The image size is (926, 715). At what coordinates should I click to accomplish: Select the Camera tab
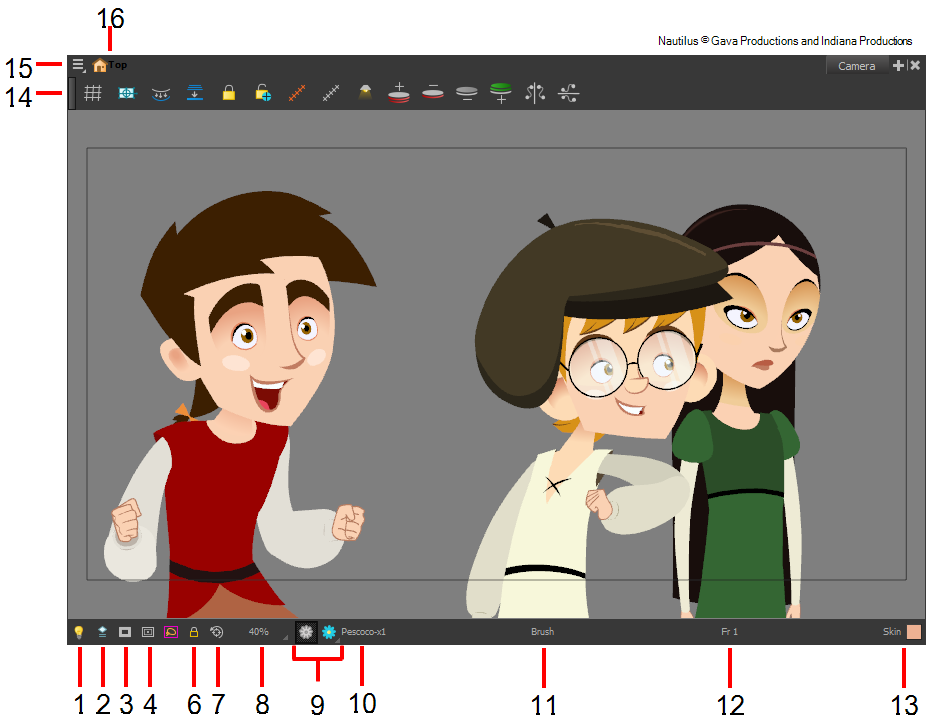[857, 65]
